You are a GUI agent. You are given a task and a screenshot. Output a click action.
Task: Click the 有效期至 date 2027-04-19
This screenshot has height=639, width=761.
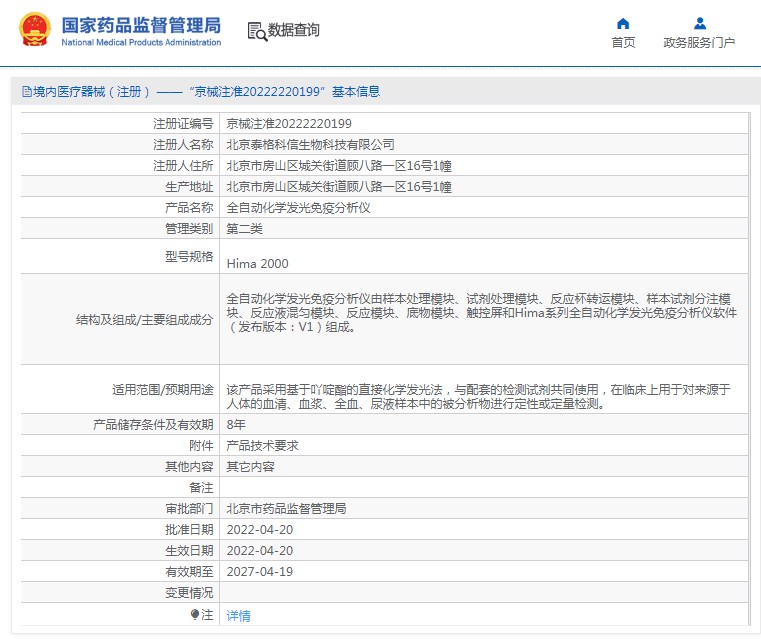point(259,572)
